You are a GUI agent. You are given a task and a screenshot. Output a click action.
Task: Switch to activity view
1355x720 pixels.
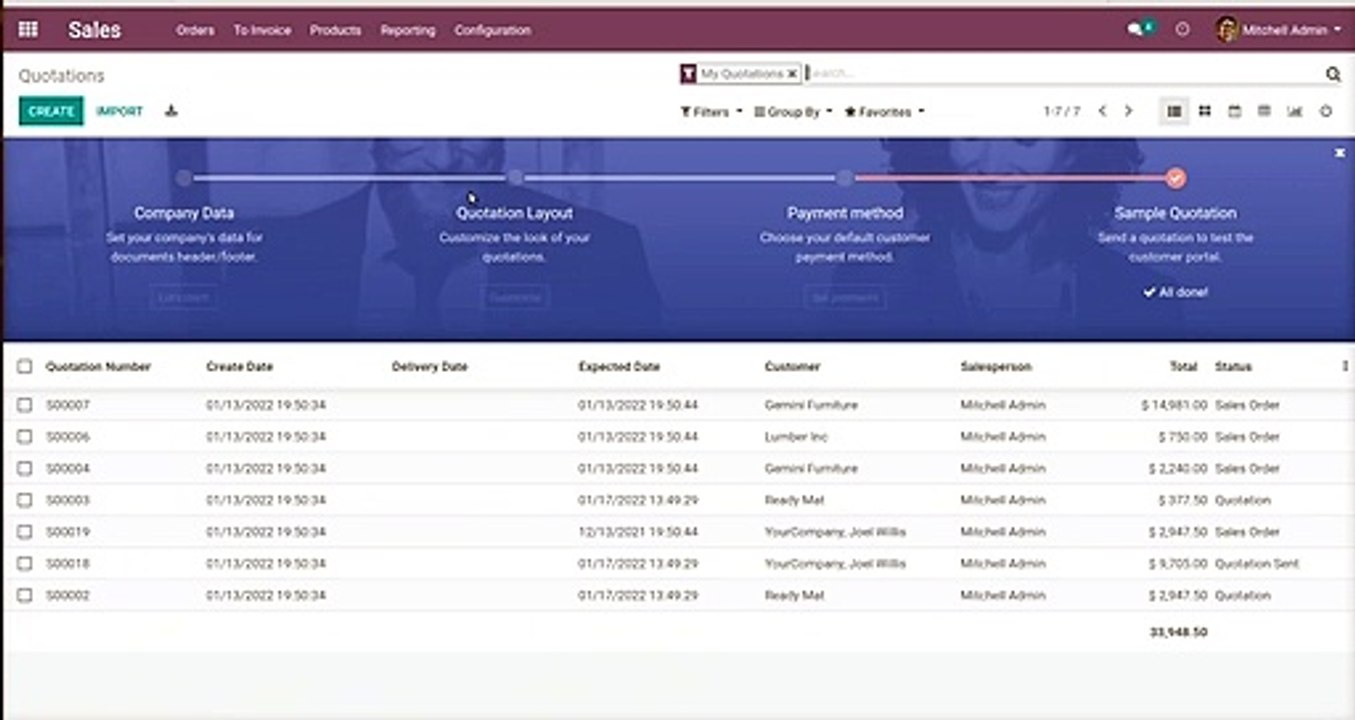(x=1326, y=111)
